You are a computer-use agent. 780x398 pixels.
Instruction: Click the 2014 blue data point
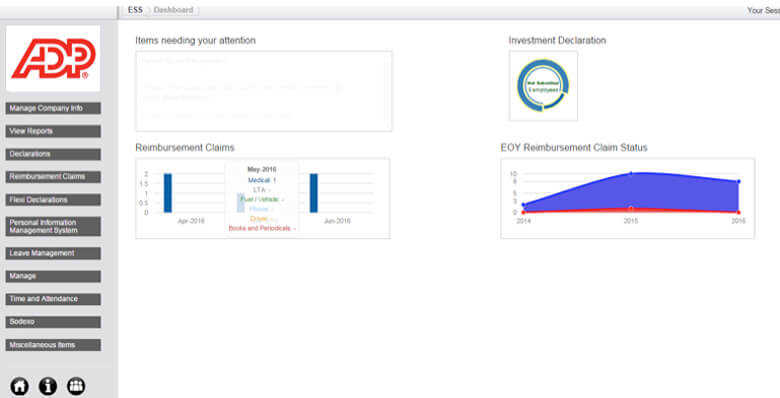point(523,204)
